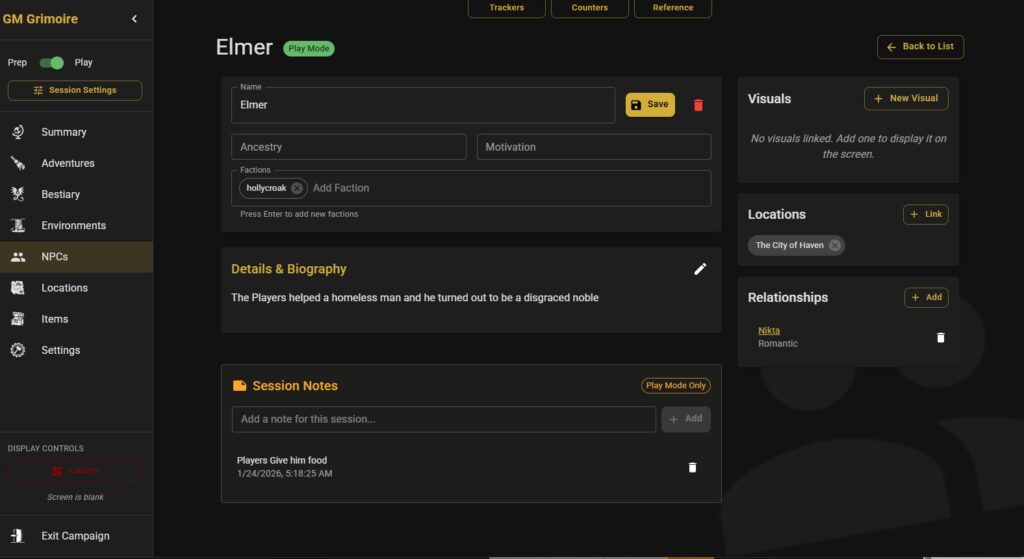Open the Bestiary sidebar section
Screen dimensions: 1024x559
pyautogui.click(x=60, y=194)
